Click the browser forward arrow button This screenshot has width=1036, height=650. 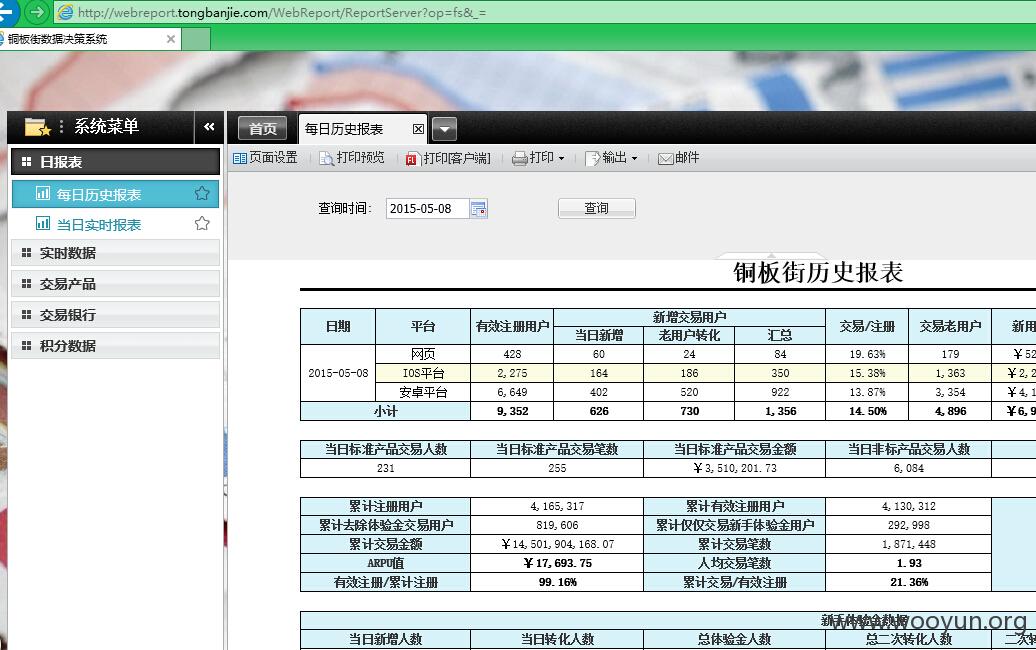pyautogui.click(x=37, y=11)
